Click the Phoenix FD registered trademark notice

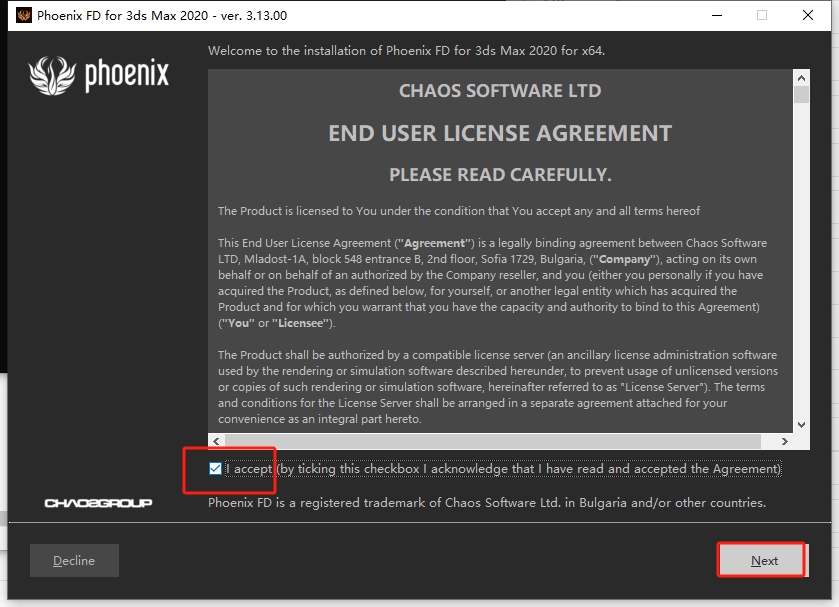pos(487,503)
